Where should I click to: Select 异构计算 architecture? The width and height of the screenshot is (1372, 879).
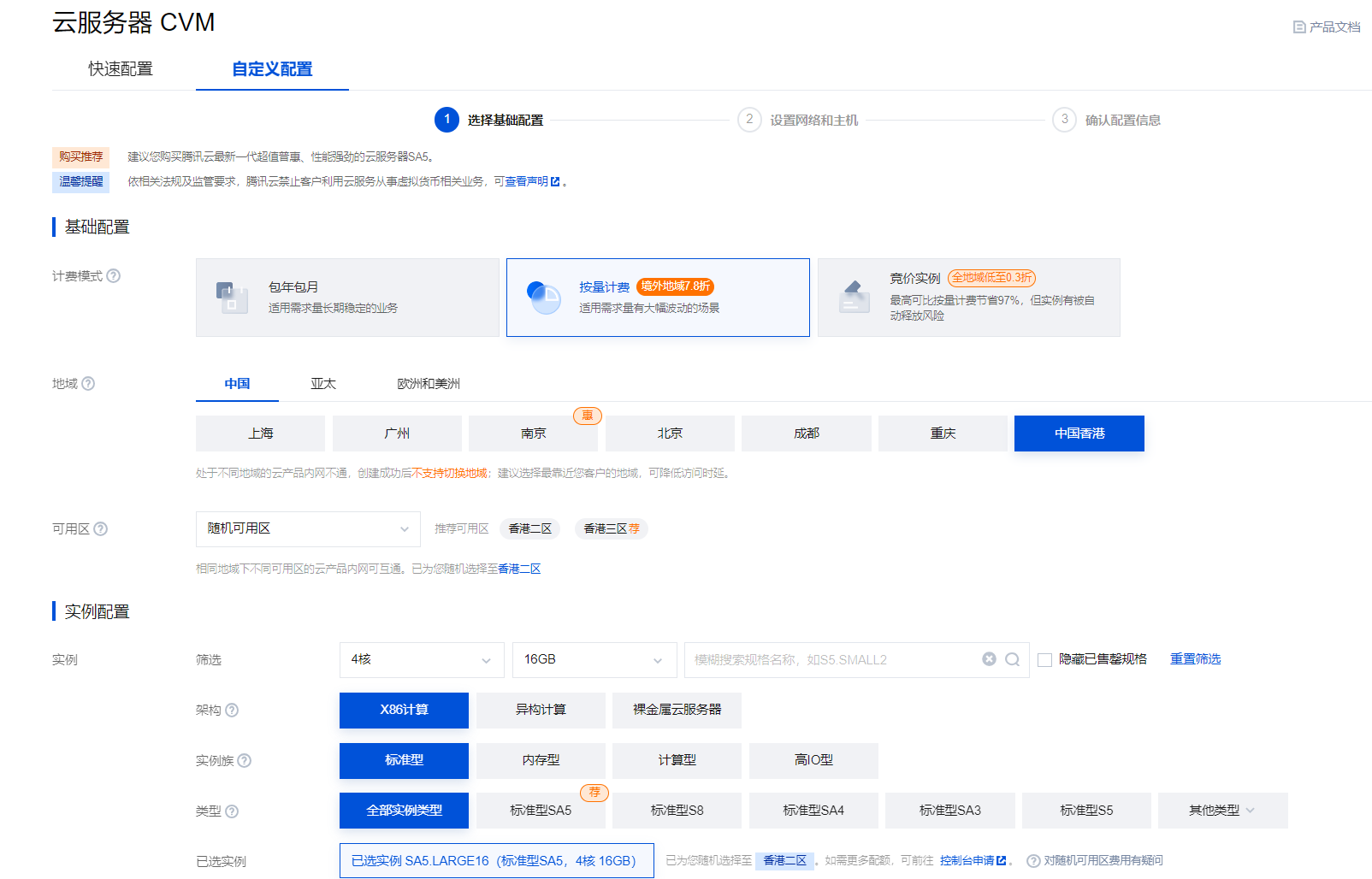(541, 711)
